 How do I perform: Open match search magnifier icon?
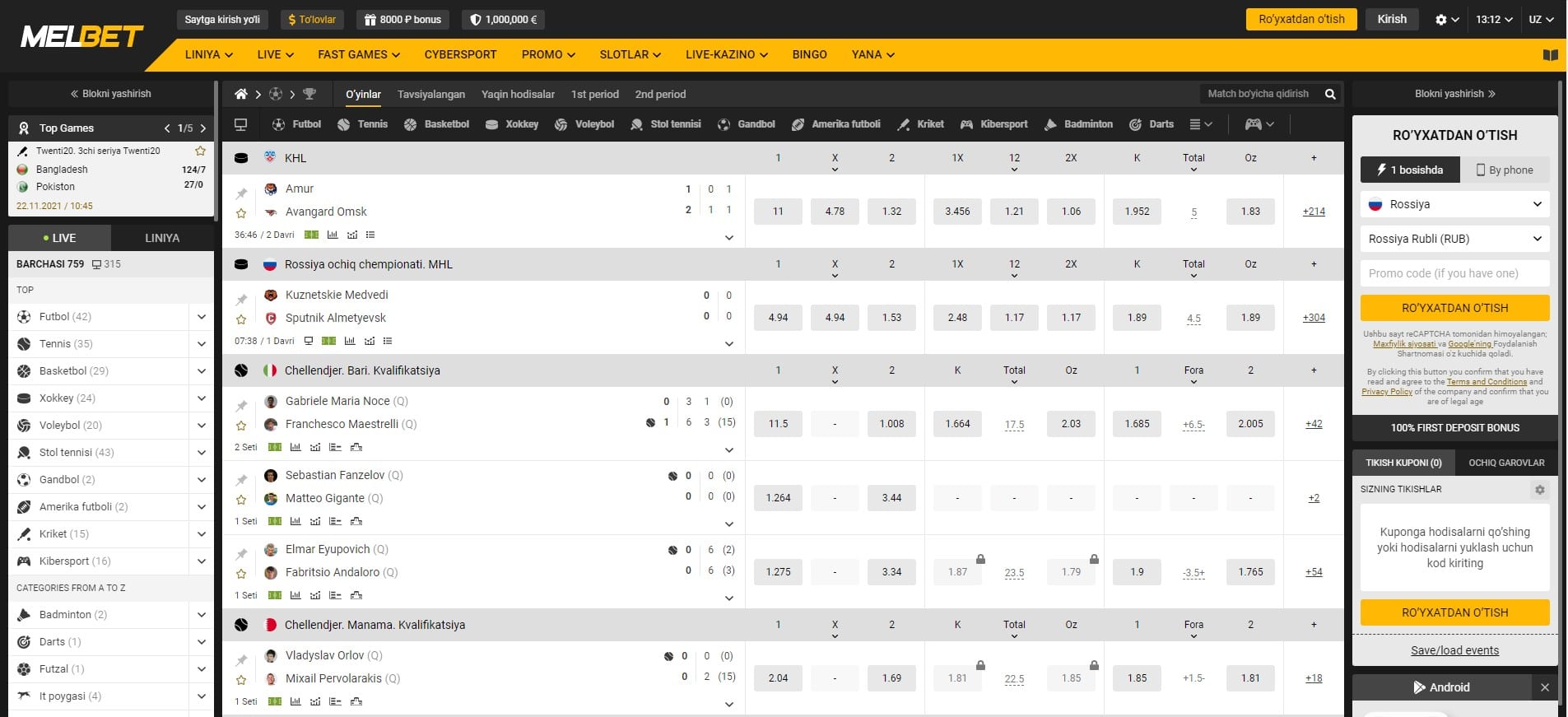point(1329,94)
